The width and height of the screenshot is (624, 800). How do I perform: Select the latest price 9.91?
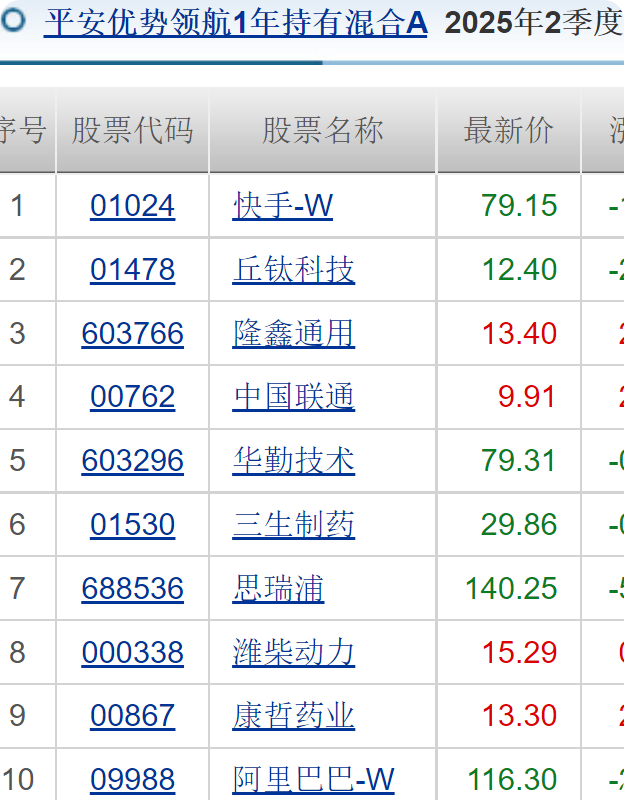coord(527,397)
